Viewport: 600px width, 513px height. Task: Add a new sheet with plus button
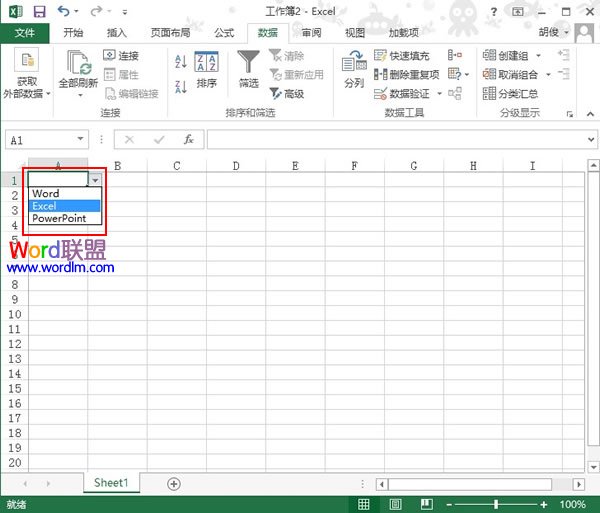click(174, 484)
